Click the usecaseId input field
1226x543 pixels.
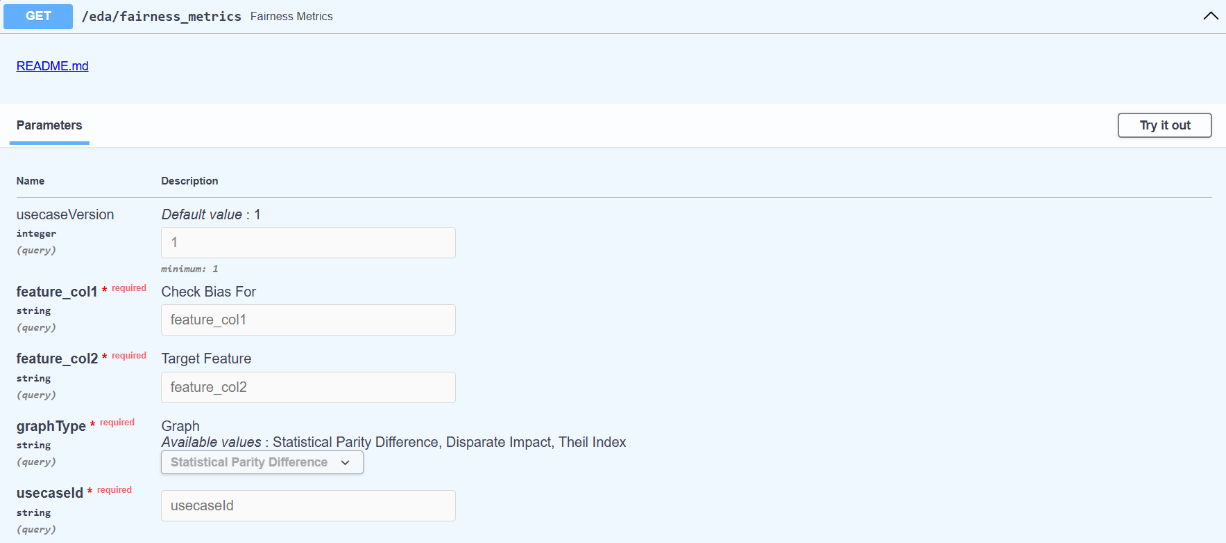(x=308, y=506)
